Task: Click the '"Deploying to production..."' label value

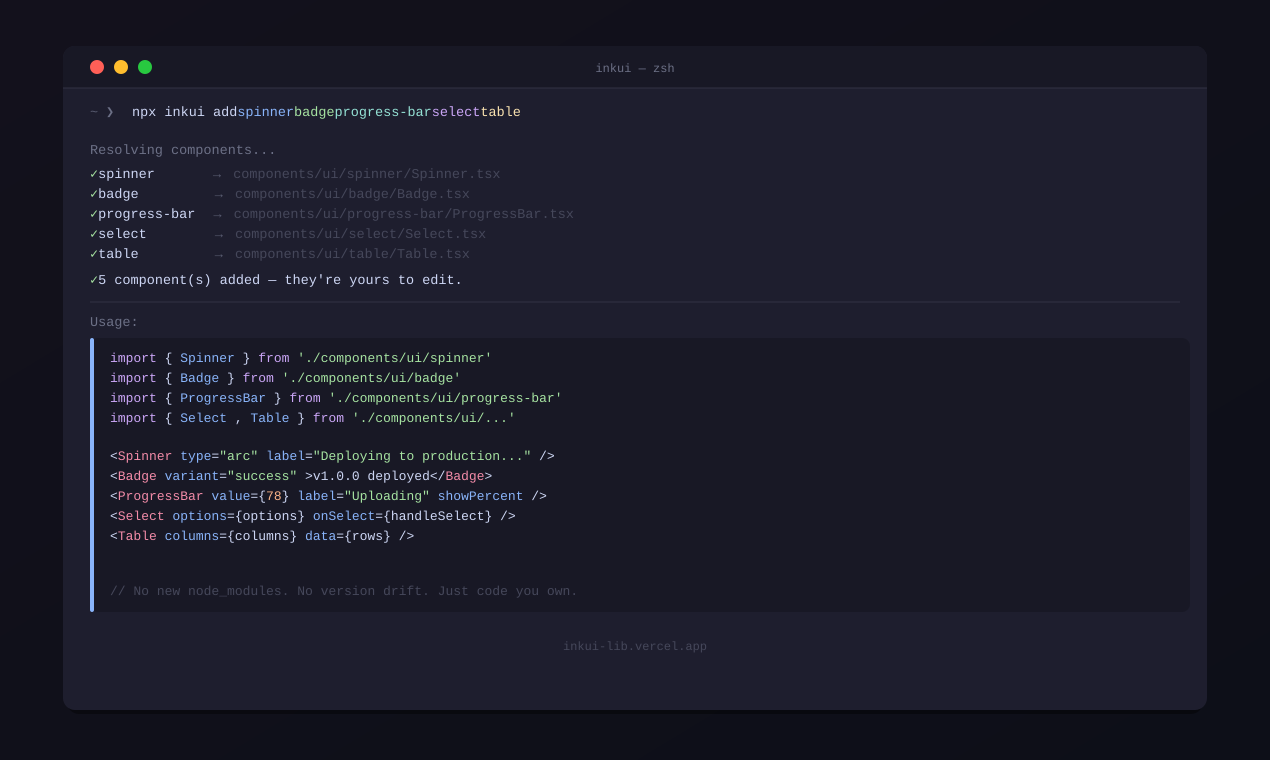Action: 422,456
